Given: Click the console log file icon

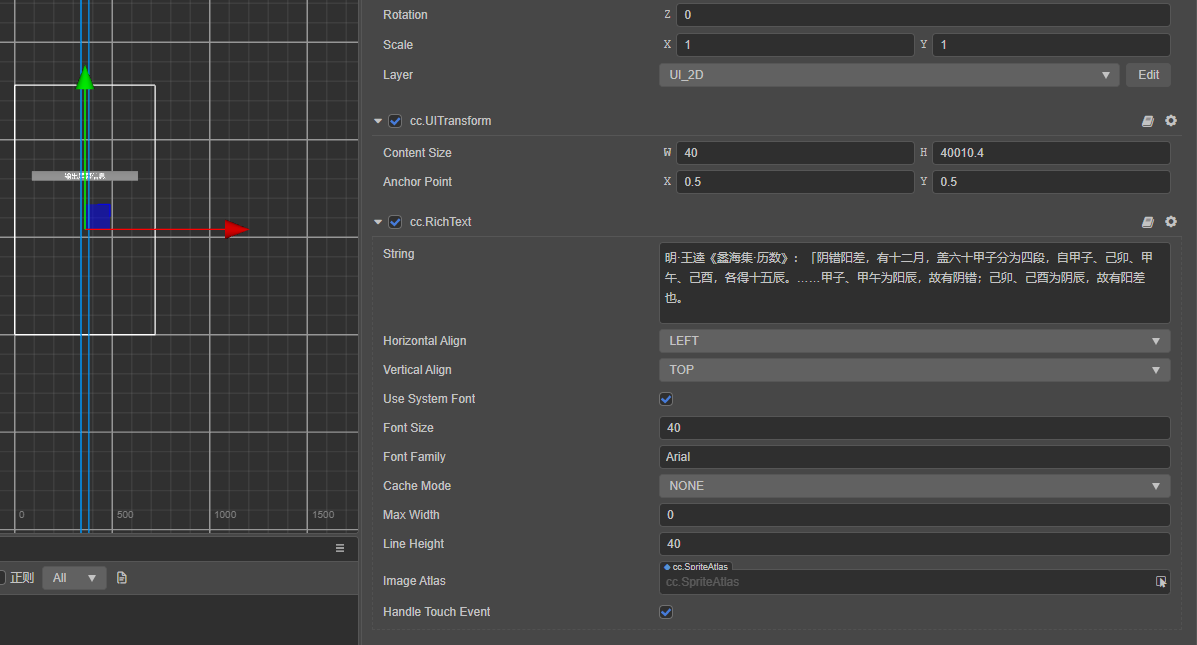Looking at the screenshot, I should point(121,578).
